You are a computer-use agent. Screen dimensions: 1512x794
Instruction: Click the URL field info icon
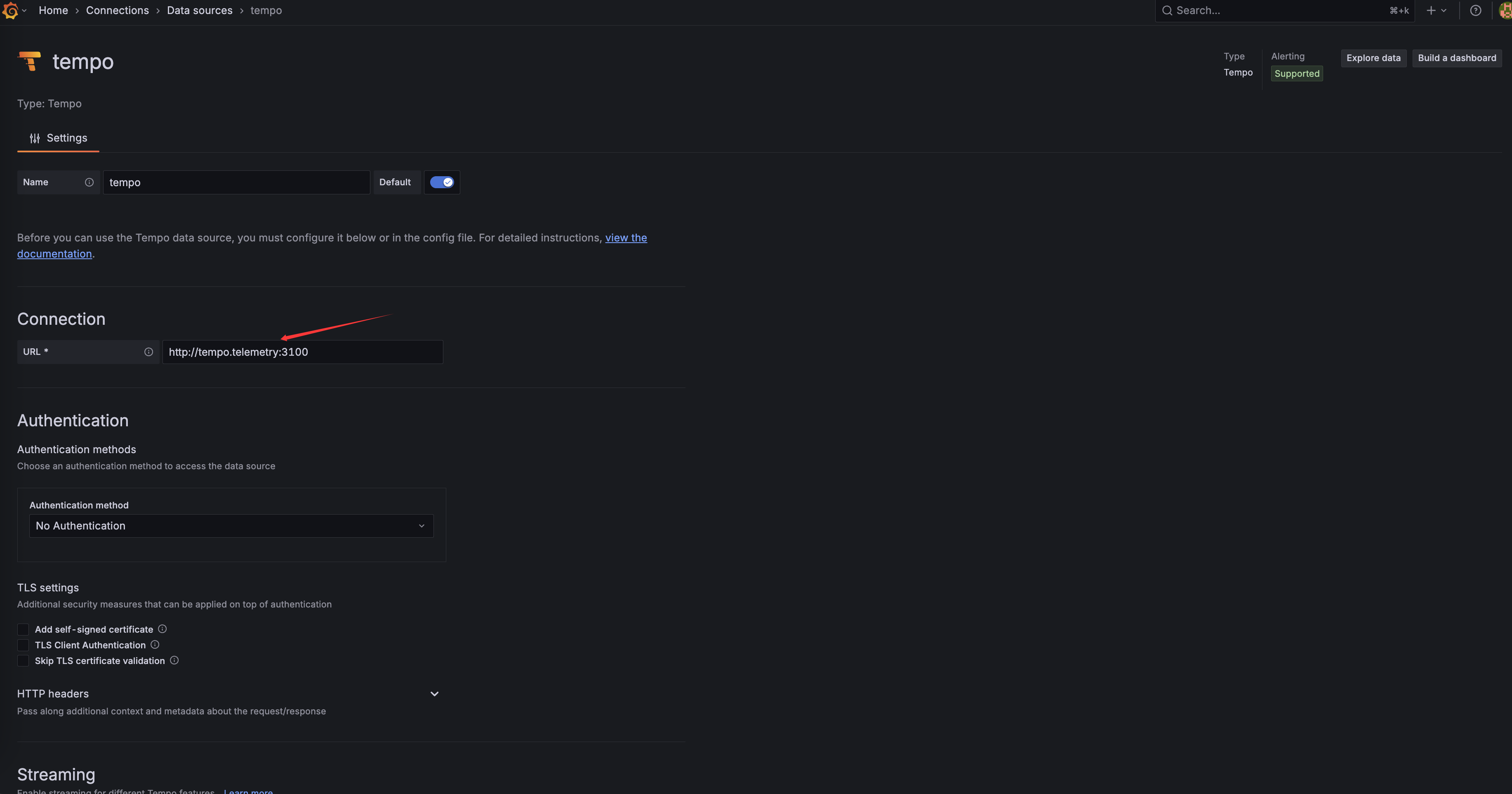tap(148, 352)
